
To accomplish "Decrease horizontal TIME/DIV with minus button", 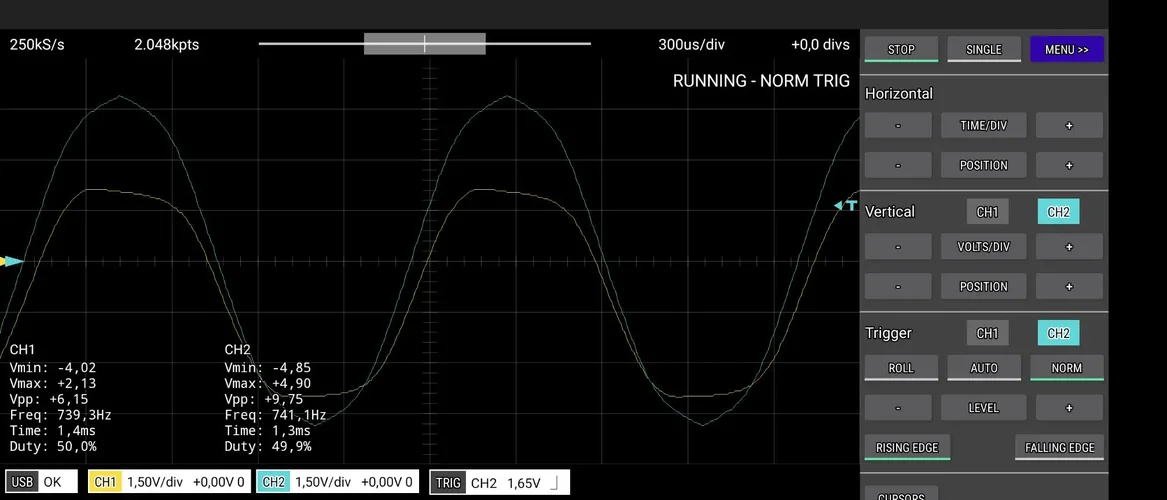I will click(x=898, y=126).
